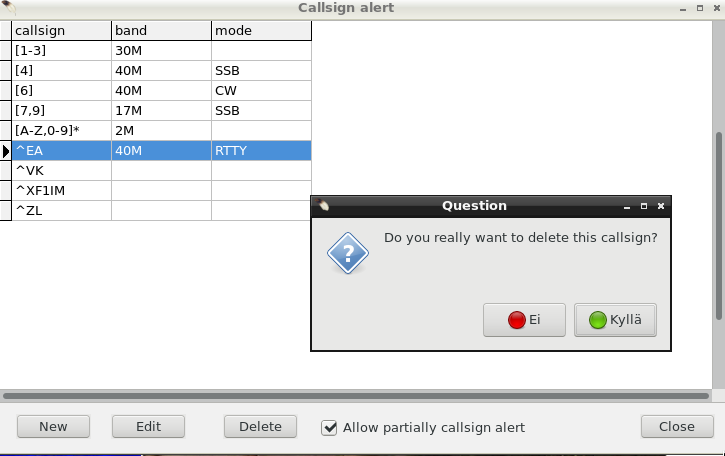Viewport: 725px width, 456px height.
Task: Click the vertical scrollbar on the right edge
Action: (x=719, y=226)
